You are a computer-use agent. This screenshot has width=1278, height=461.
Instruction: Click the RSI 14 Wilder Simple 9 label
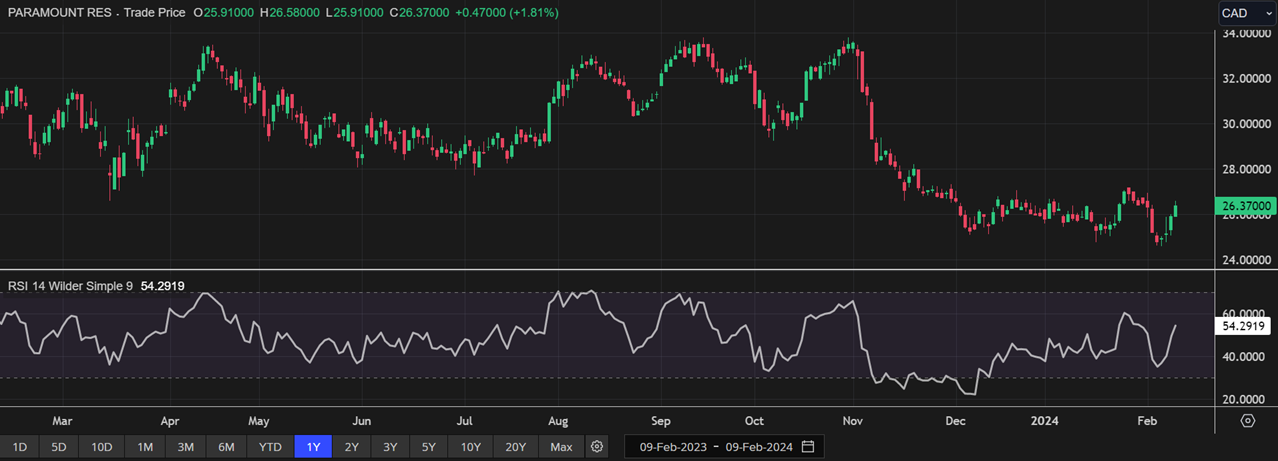coord(70,286)
